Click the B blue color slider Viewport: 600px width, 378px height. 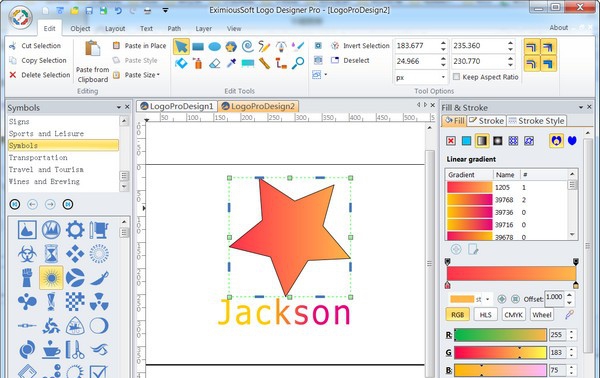pos(501,370)
